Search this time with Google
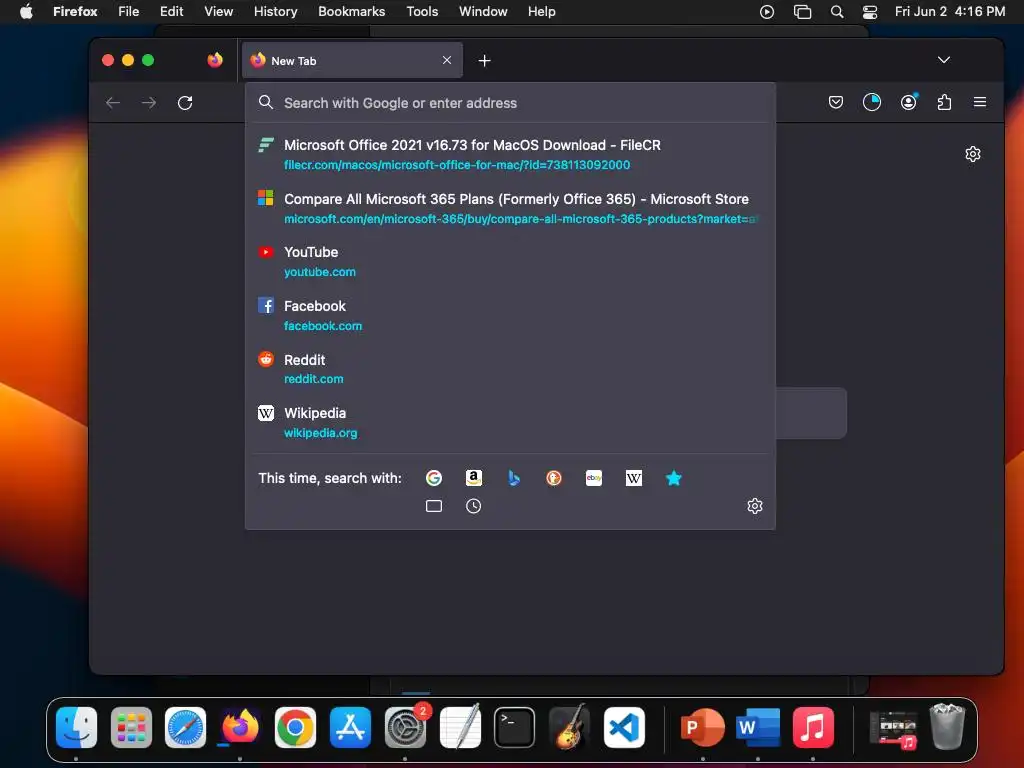This screenshot has width=1024, height=768. 434,478
